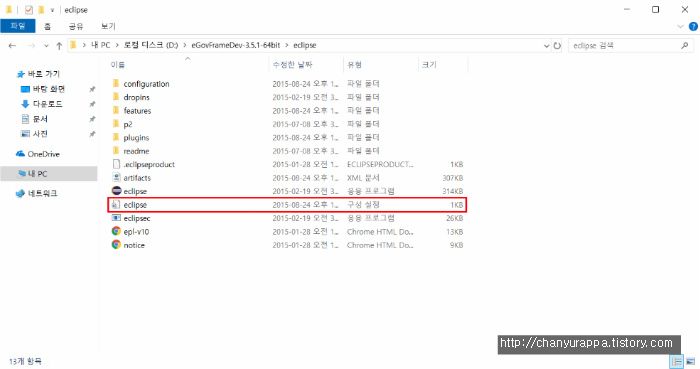Select the .eclipseproduct file icon
The image size is (700, 369).
click(116, 164)
